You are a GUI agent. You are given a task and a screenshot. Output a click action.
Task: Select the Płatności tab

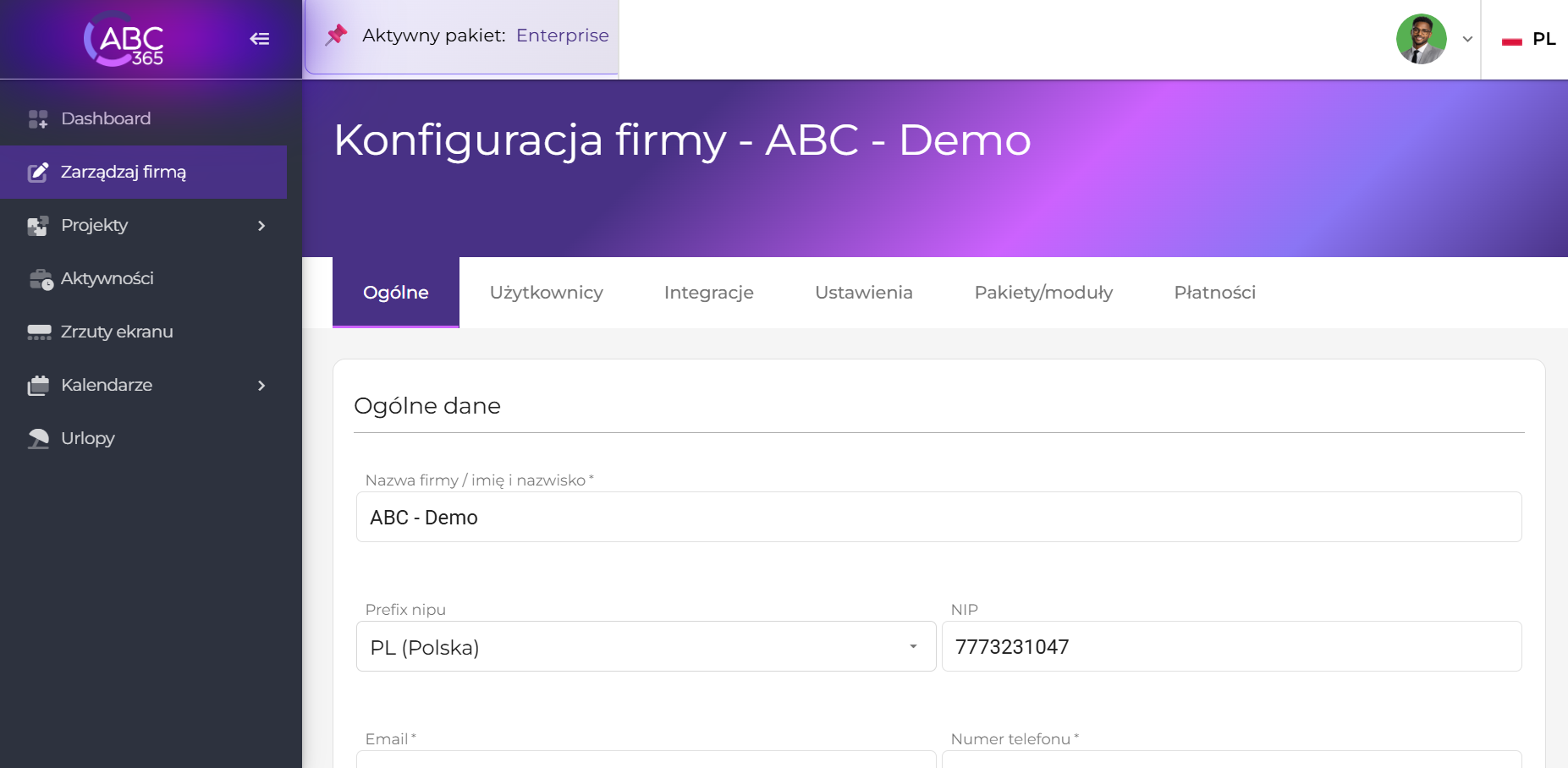[1214, 293]
